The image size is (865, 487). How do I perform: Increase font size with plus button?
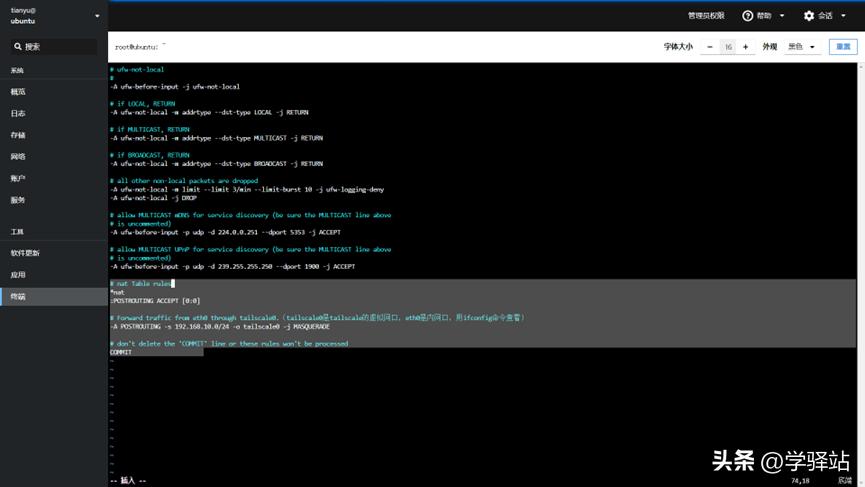pos(745,47)
